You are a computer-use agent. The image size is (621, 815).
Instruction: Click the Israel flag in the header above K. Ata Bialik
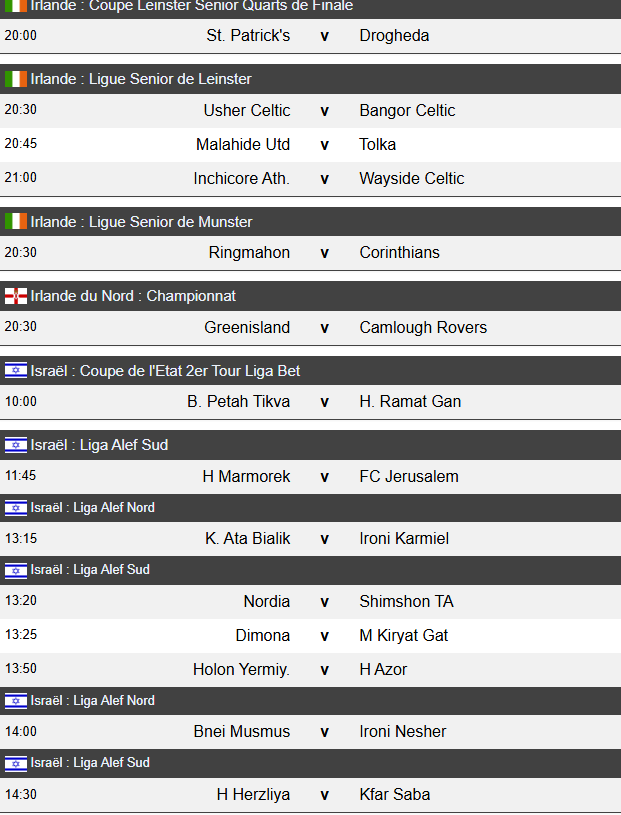[16, 508]
